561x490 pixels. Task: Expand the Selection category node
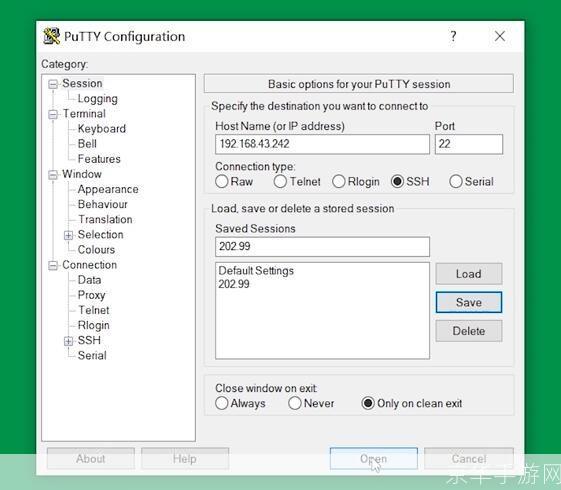[68, 235]
